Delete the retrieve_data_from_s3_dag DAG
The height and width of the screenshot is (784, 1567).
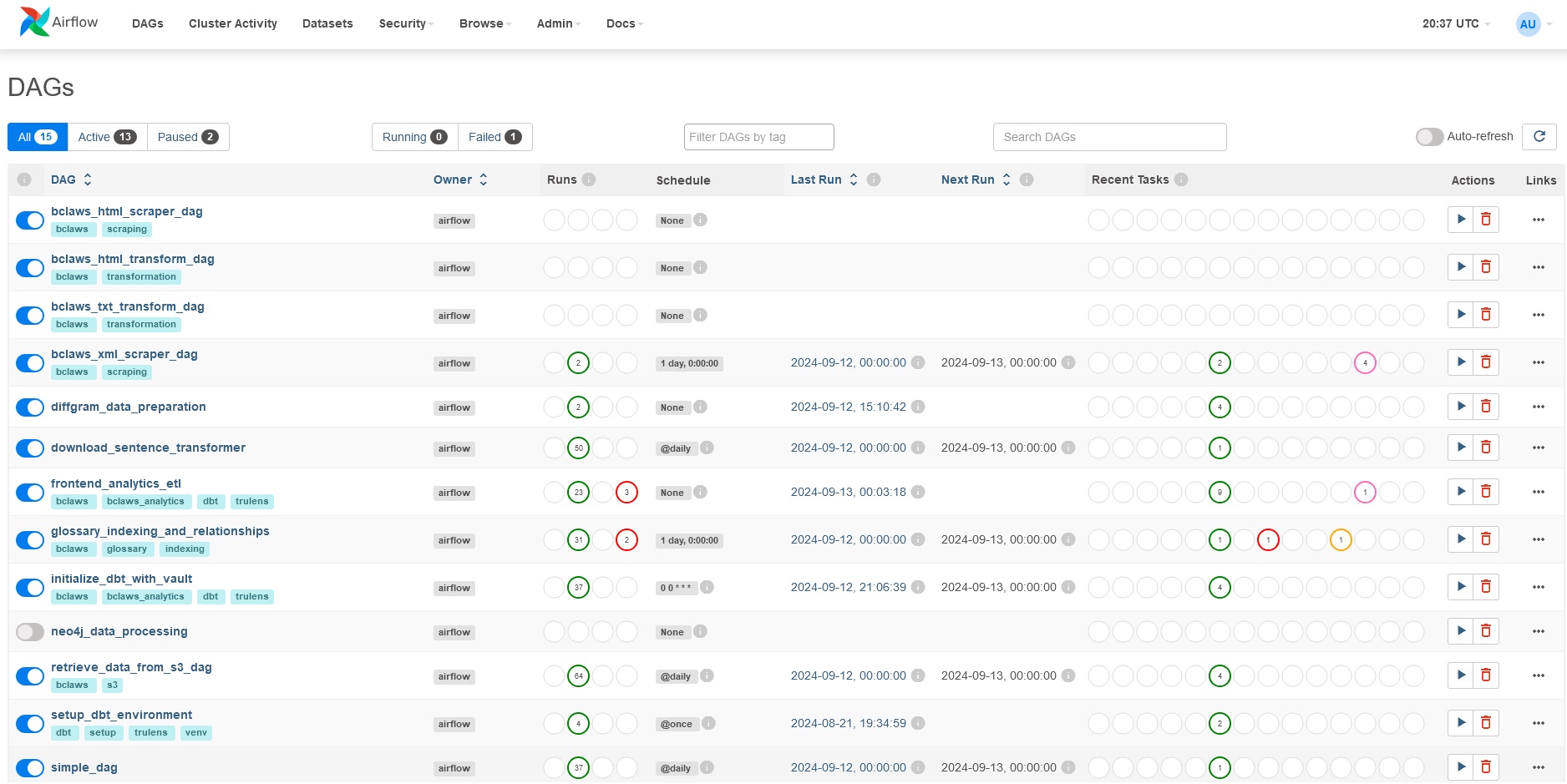click(x=1486, y=675)
